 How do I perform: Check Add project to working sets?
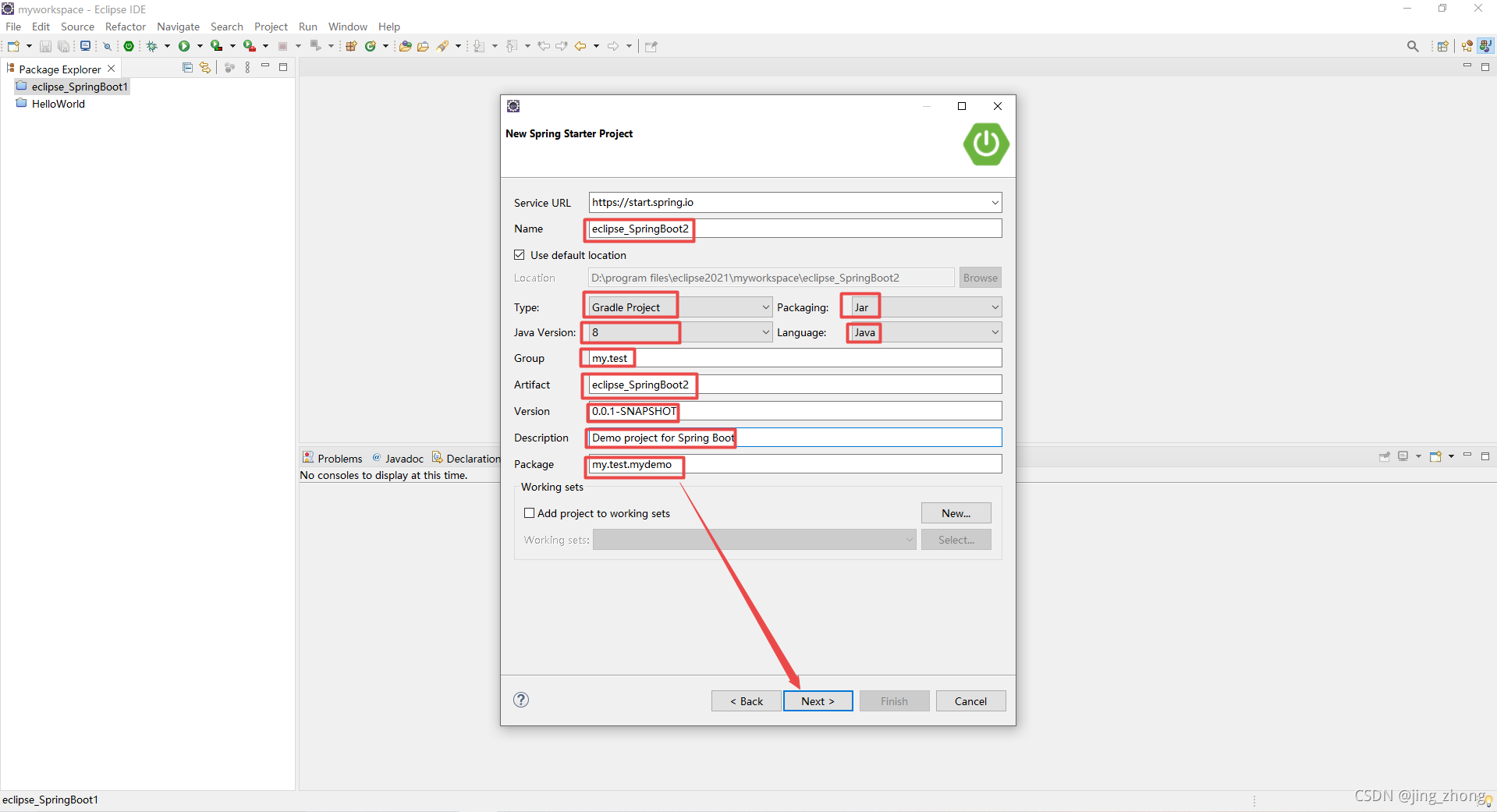tap(529, 513)
